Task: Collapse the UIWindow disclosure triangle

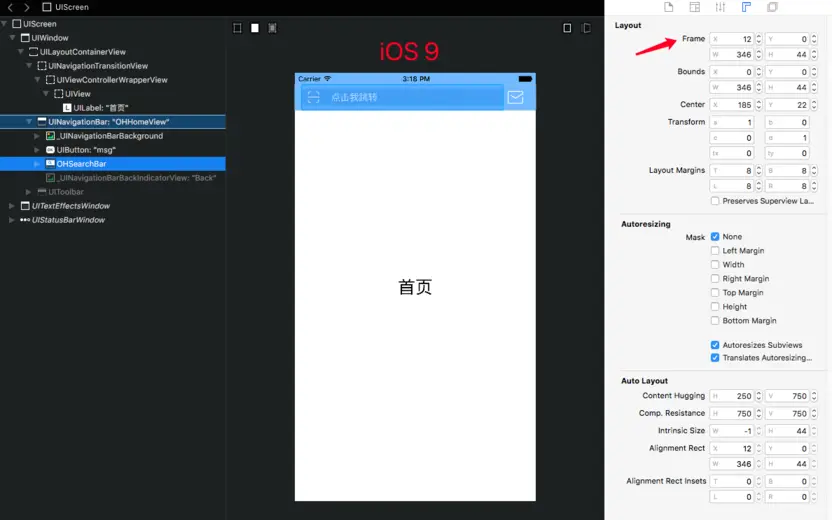Action: pyautogui.click(x=12, y=38)
